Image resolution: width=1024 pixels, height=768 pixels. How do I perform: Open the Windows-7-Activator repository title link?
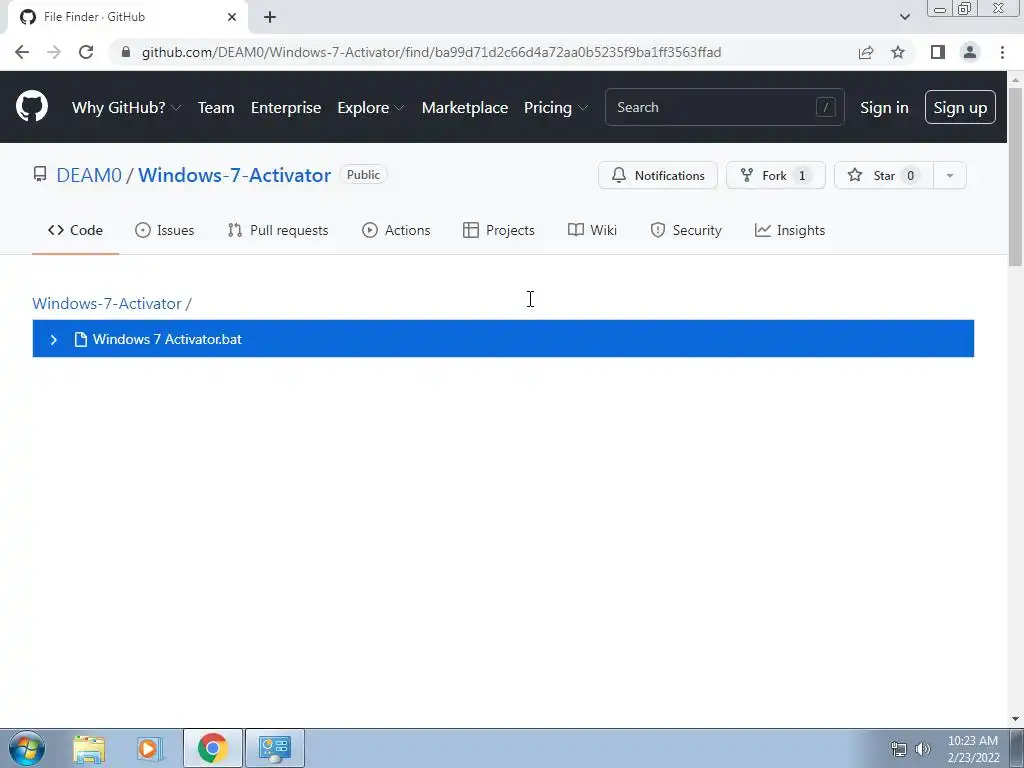(x=234, y=175)
